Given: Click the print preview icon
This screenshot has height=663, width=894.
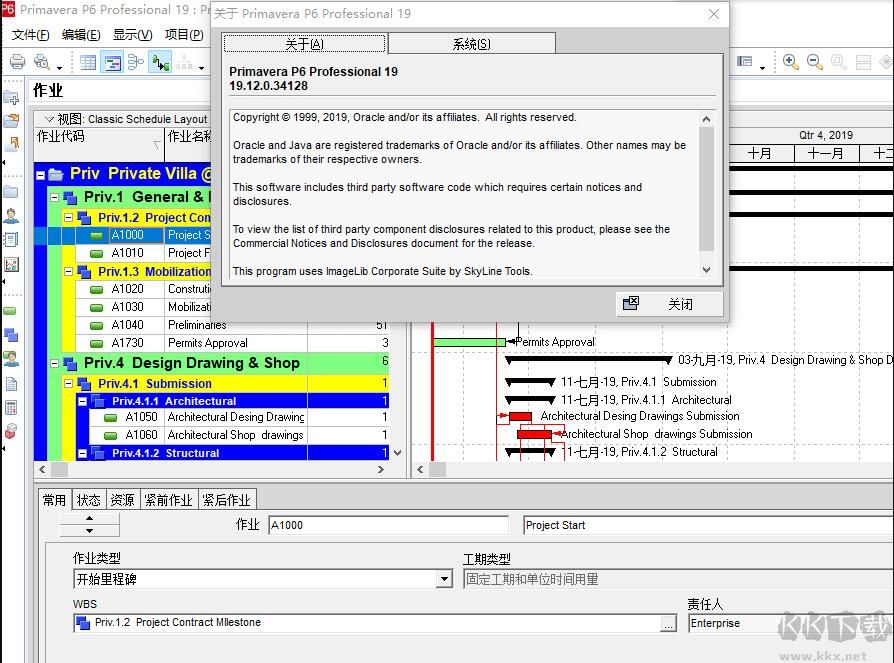Looking at the screenshot, I should click(42, 62).
